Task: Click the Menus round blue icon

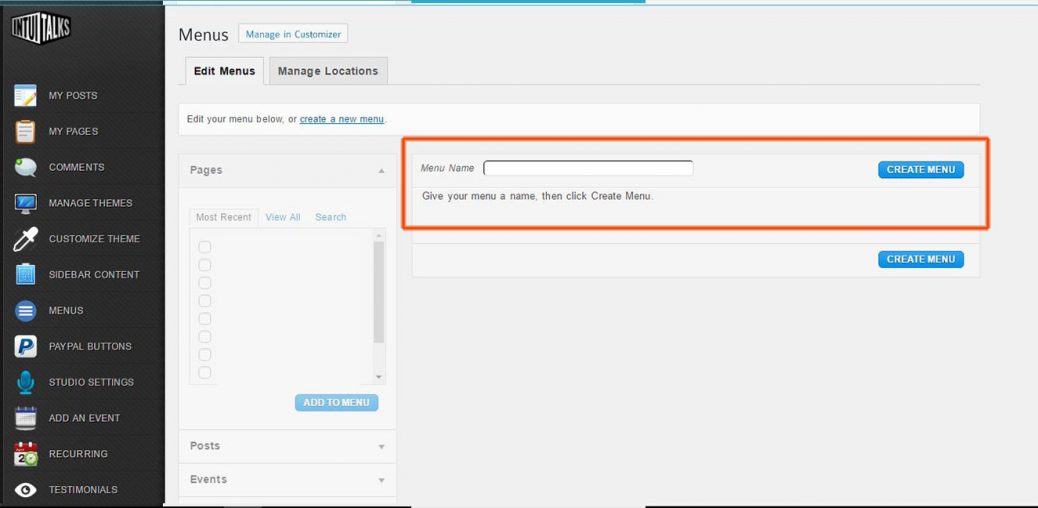Action: [26, 310]
